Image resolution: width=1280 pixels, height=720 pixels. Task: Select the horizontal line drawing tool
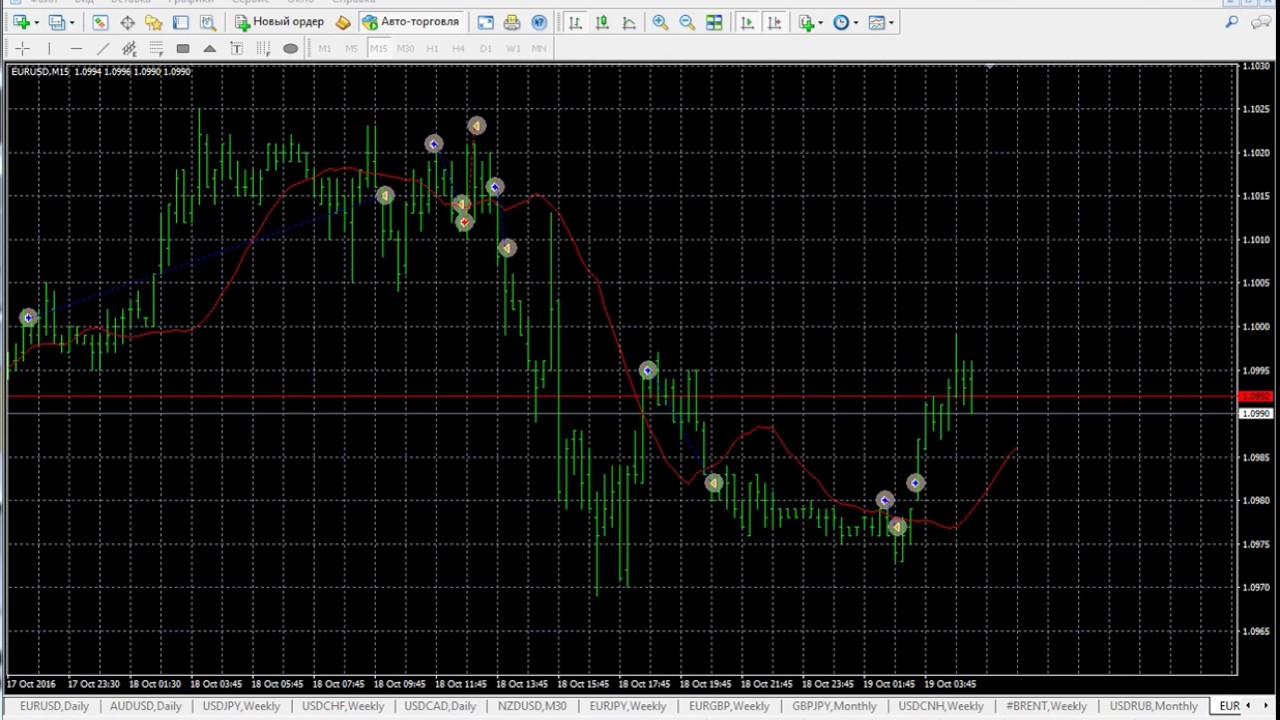click(x=76, y=48)
